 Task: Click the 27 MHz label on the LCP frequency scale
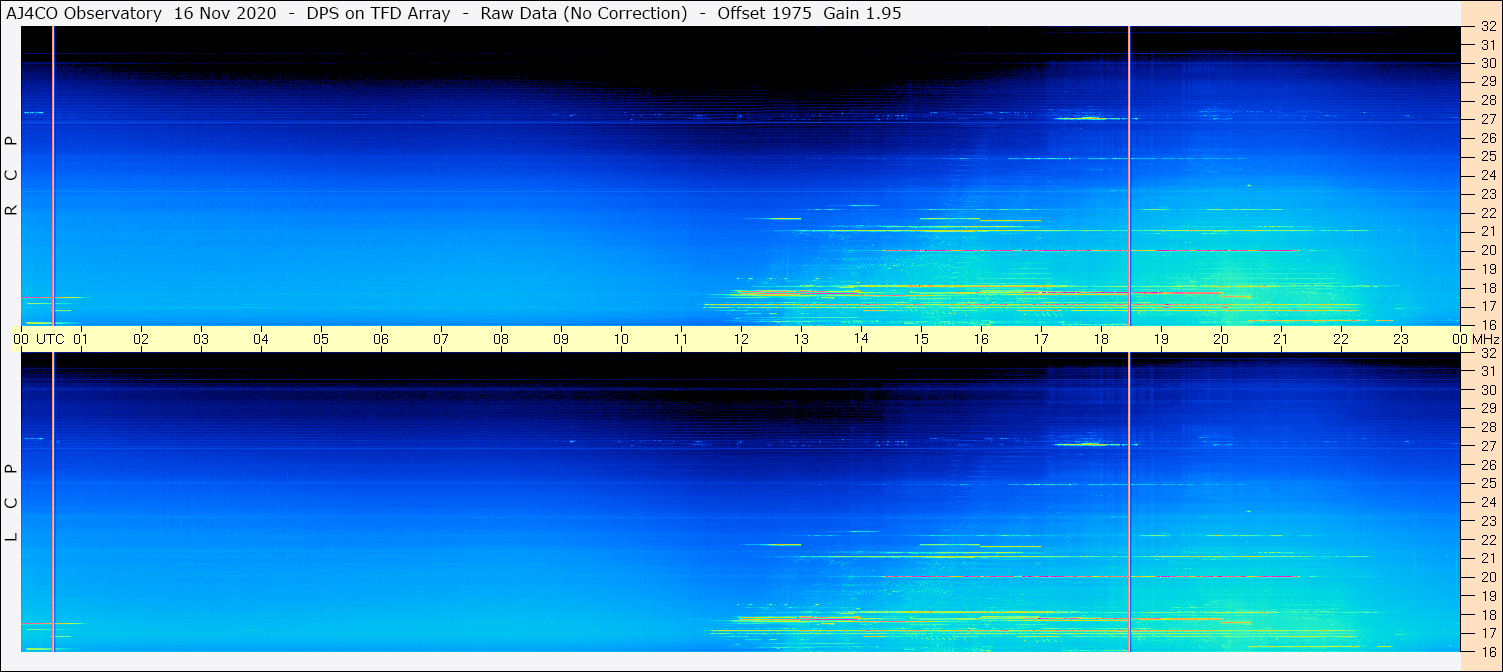pos(1487,446)
